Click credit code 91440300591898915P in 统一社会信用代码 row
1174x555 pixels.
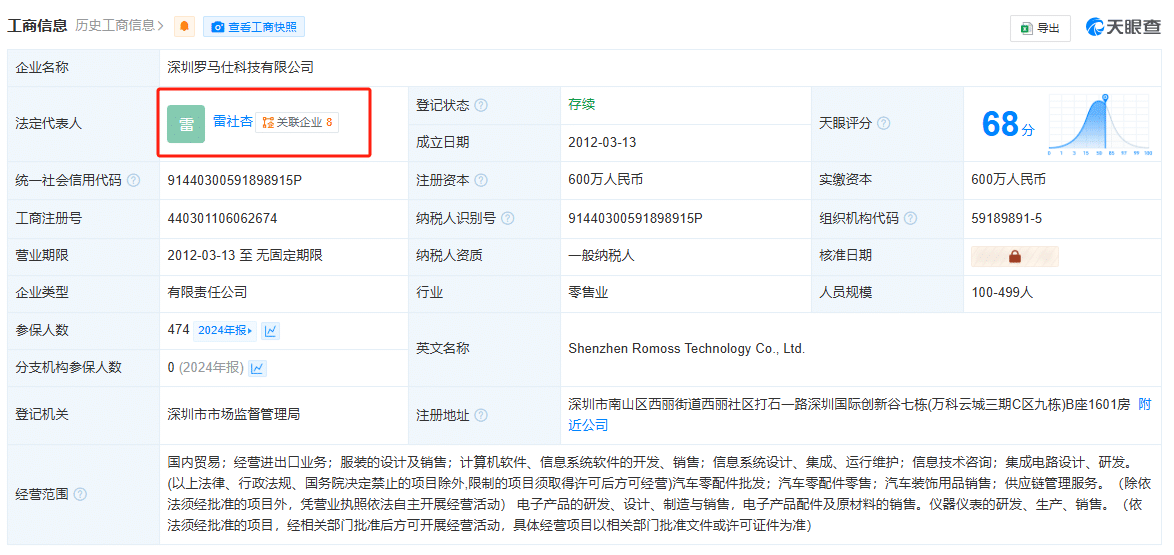[x=234, y=180]
